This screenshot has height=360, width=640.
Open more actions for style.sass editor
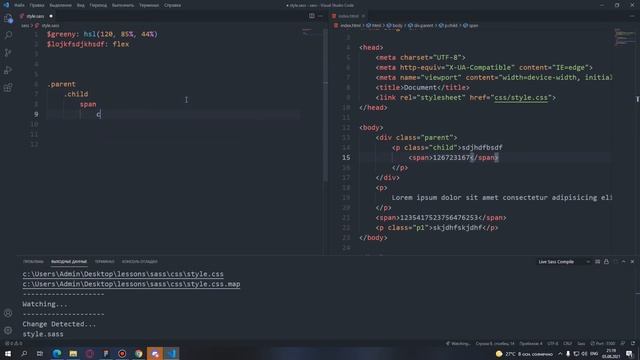tap(320, 16)
